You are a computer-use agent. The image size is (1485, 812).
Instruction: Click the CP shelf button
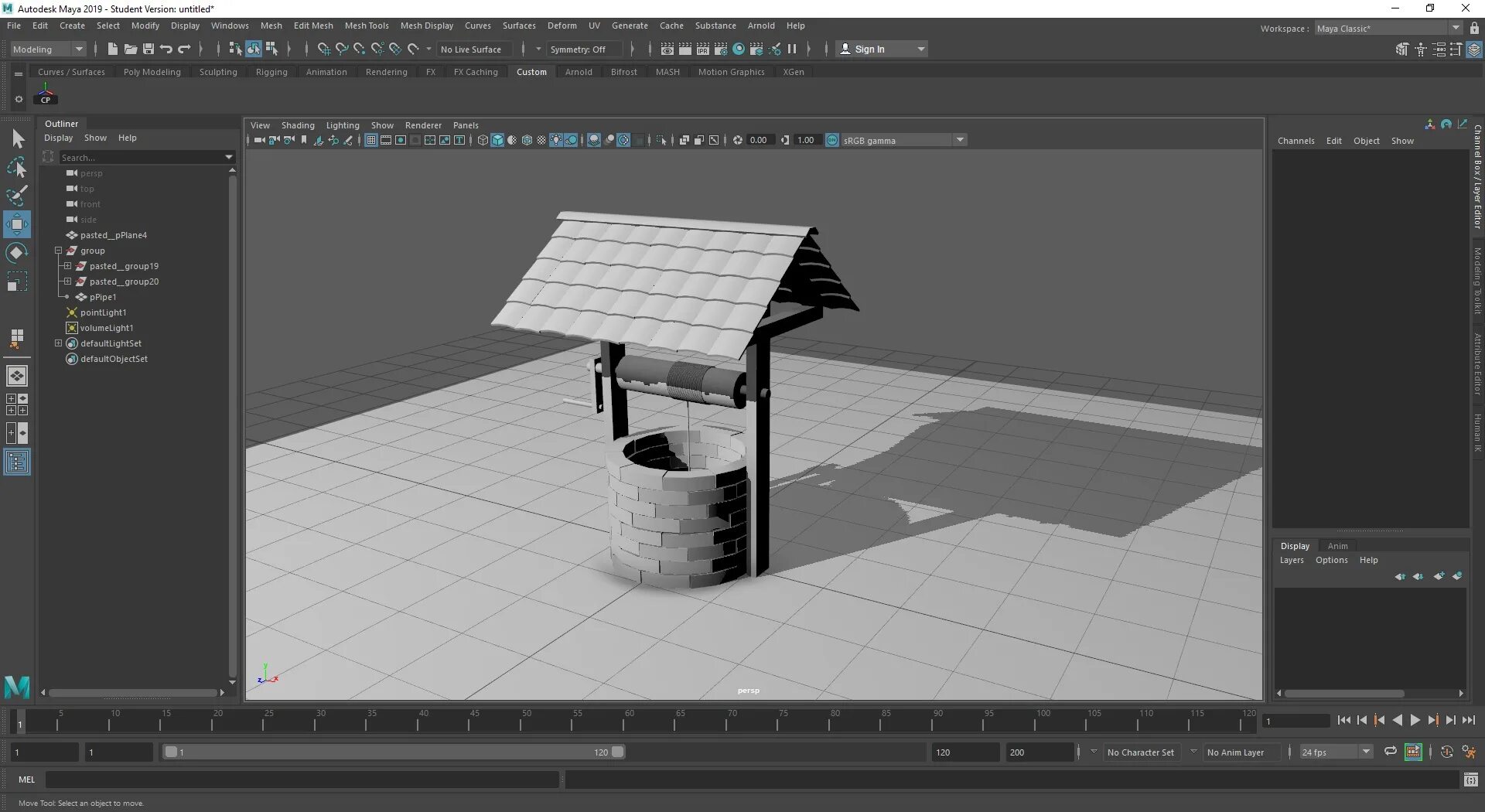coord(46,94)
